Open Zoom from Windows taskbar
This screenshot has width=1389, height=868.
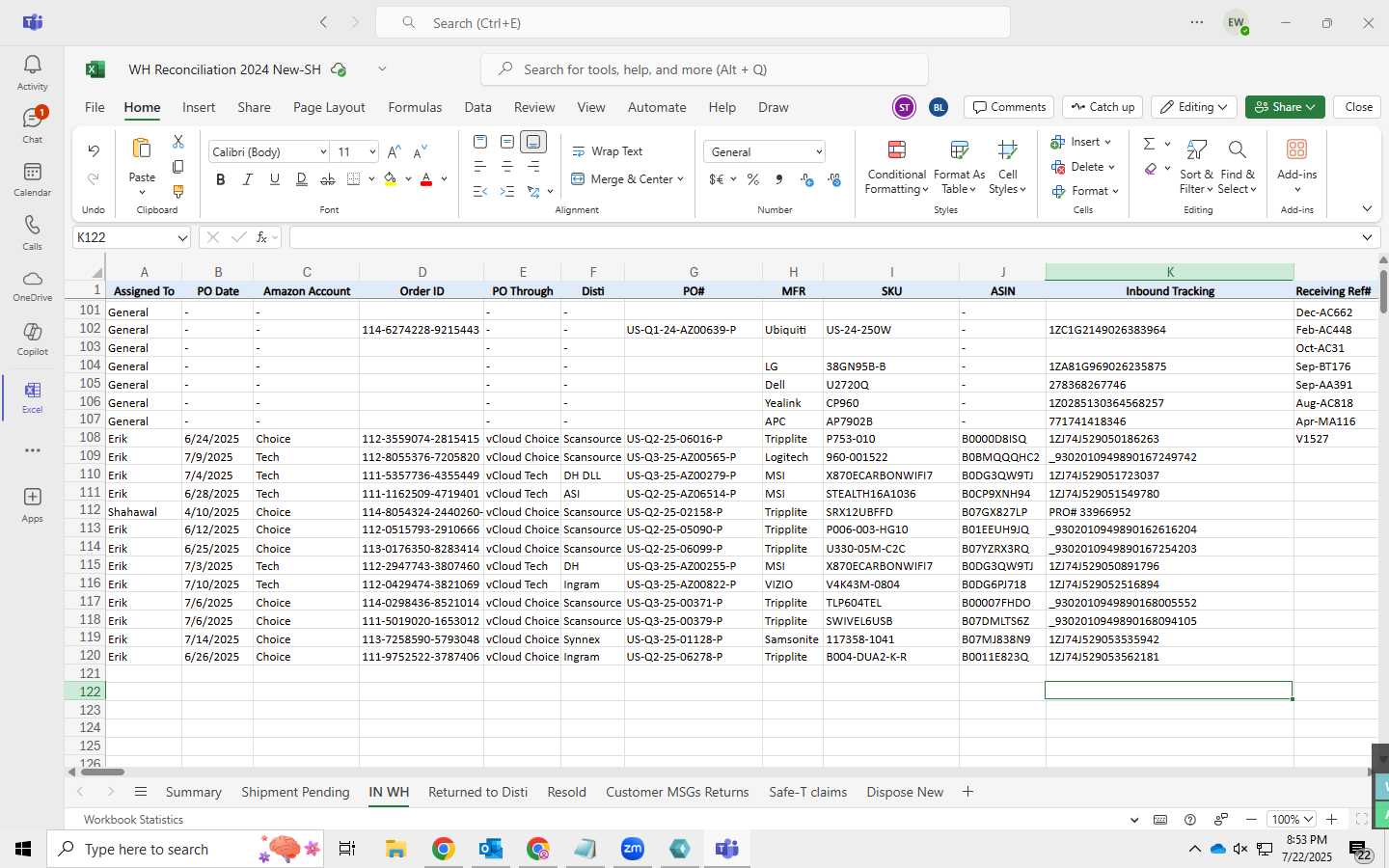pyautogui.click(x=633, y=849)
